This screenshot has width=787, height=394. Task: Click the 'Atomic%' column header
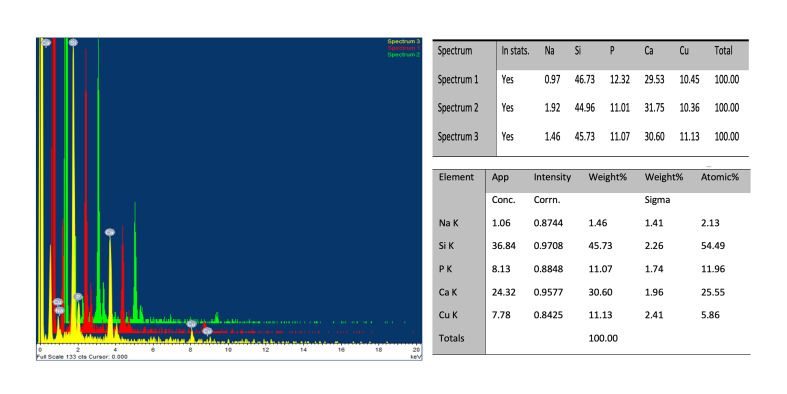(x=720, y=177)
